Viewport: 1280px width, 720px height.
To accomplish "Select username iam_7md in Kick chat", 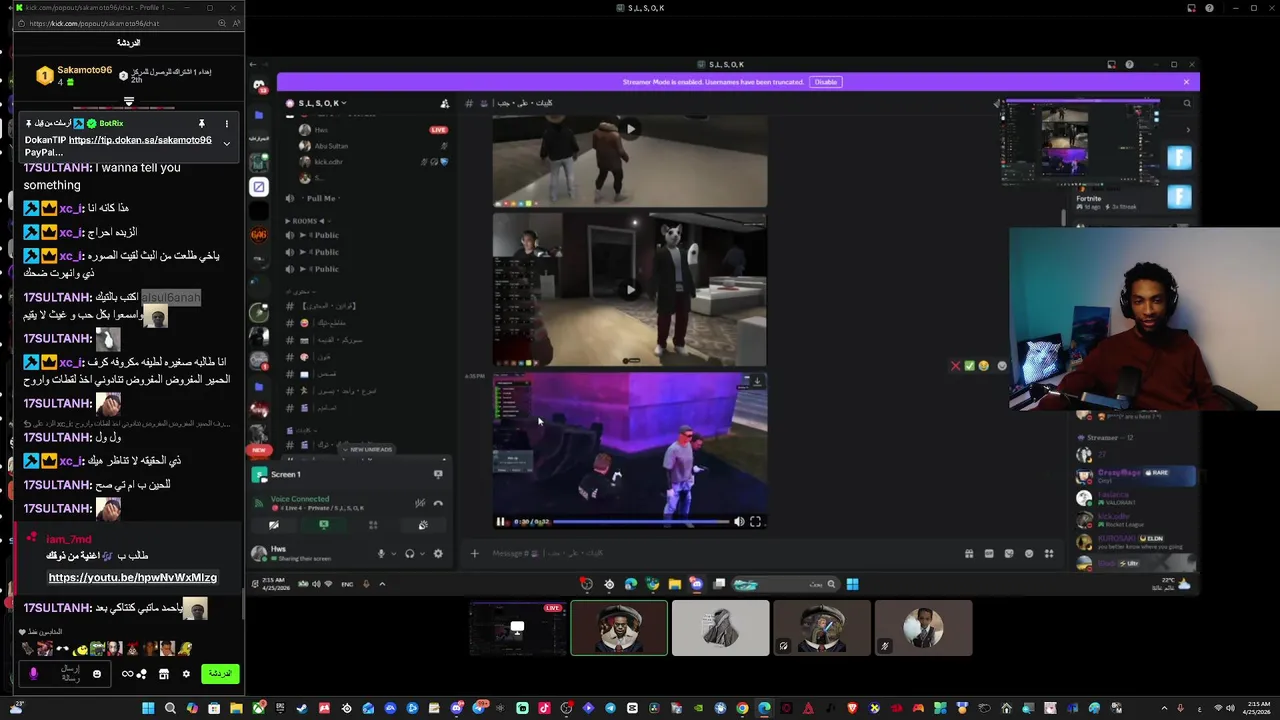I will click(68, 539).
